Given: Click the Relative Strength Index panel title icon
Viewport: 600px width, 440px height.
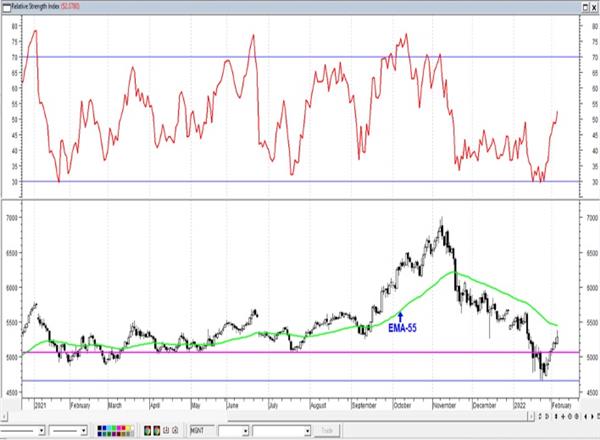Looking at the screenshot, I should click(6, 7).
